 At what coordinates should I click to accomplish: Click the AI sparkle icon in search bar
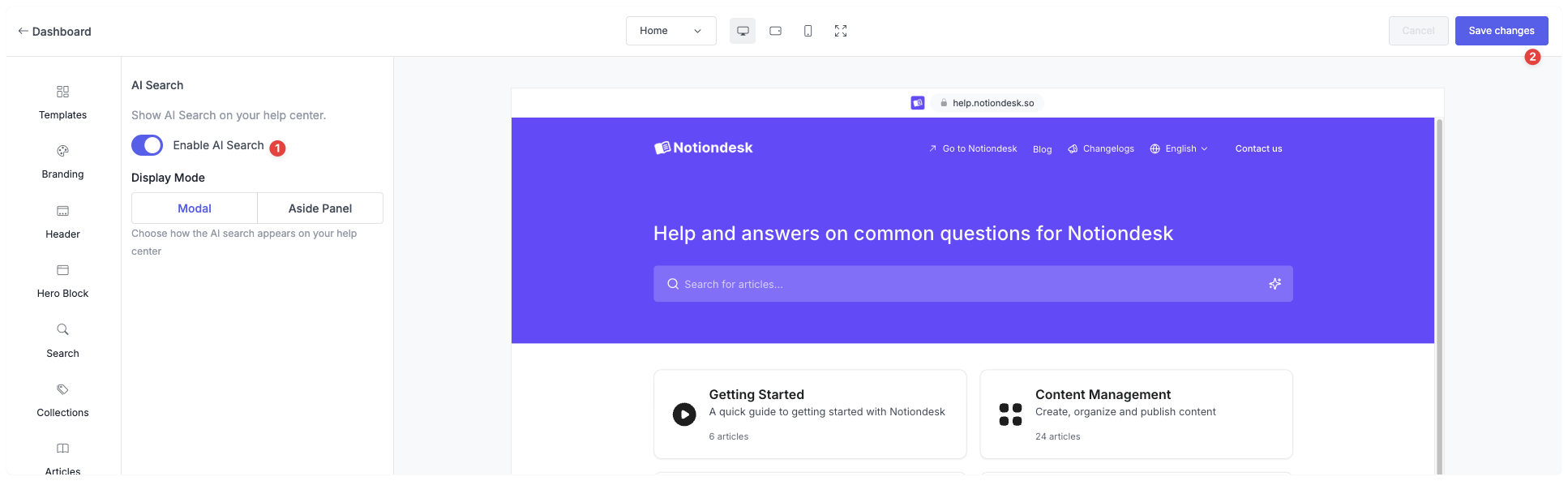[x=1275, y=284]
